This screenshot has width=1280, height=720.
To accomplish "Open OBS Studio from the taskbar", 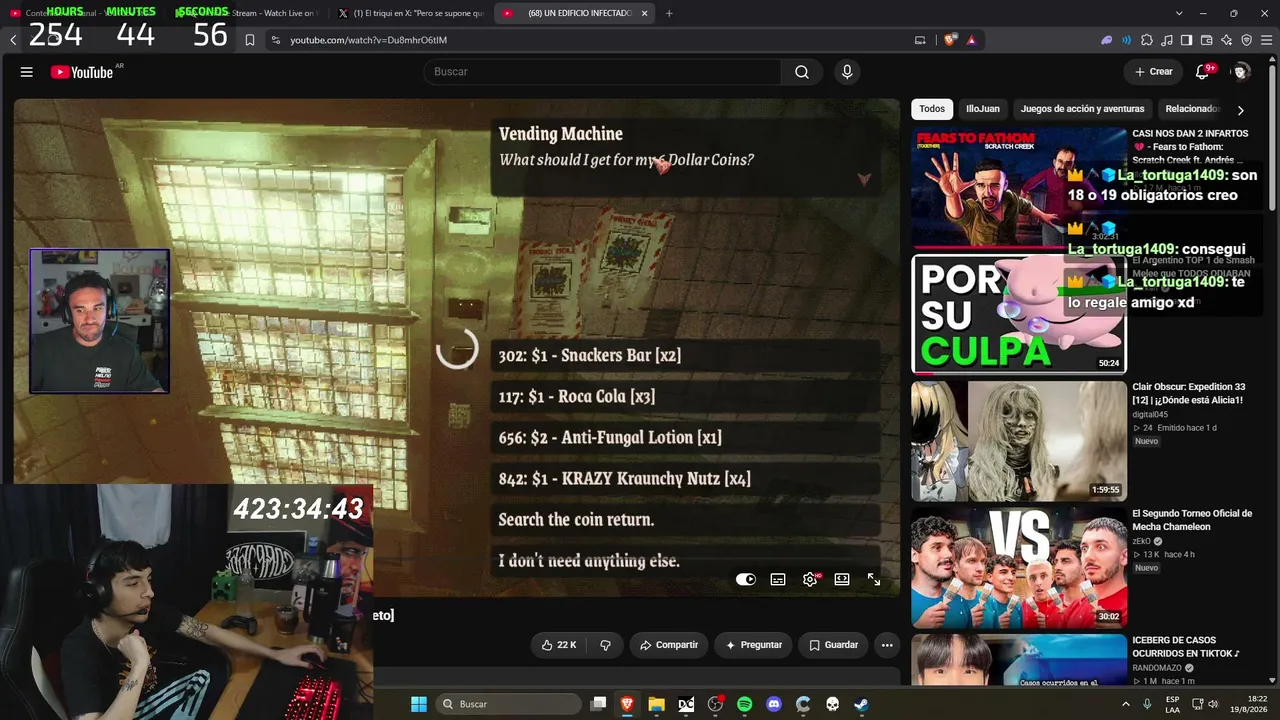I will click(715, 704).
